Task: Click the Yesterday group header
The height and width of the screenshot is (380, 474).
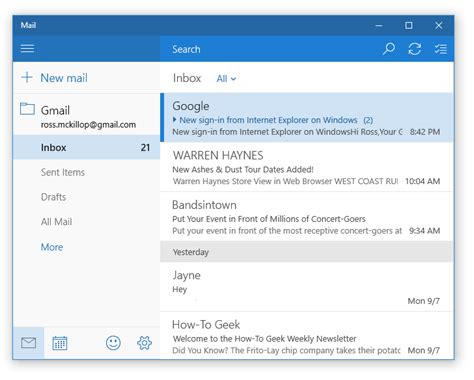Action: [x=307, y=252]
